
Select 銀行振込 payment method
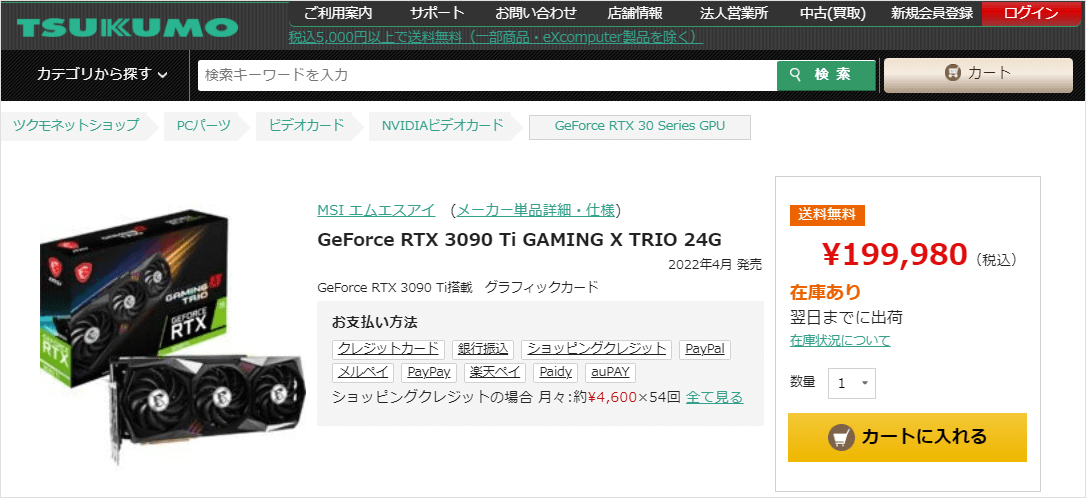point(483,348)
